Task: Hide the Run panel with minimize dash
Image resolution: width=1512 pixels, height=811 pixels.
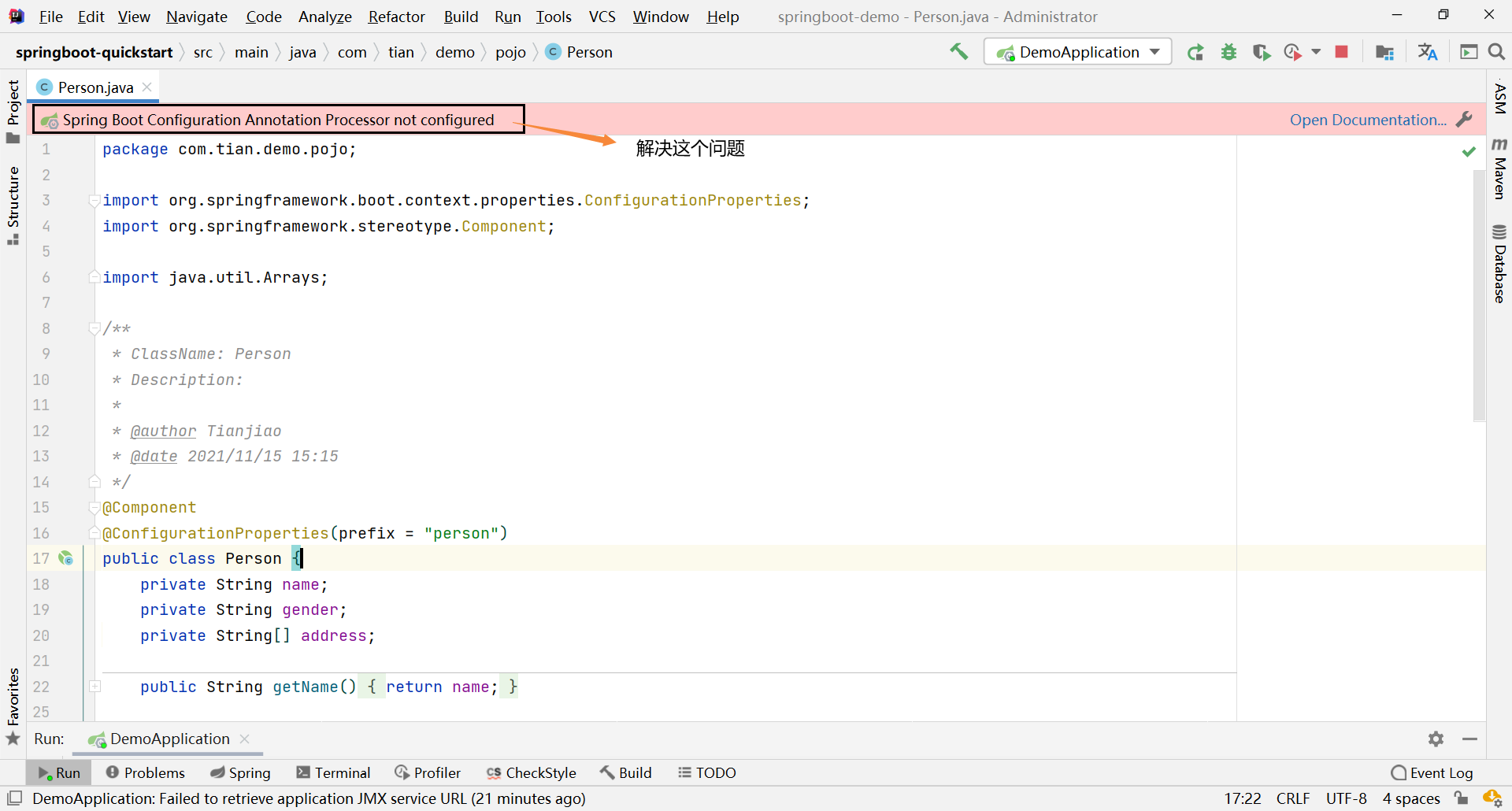Action: click(1469, 739)
